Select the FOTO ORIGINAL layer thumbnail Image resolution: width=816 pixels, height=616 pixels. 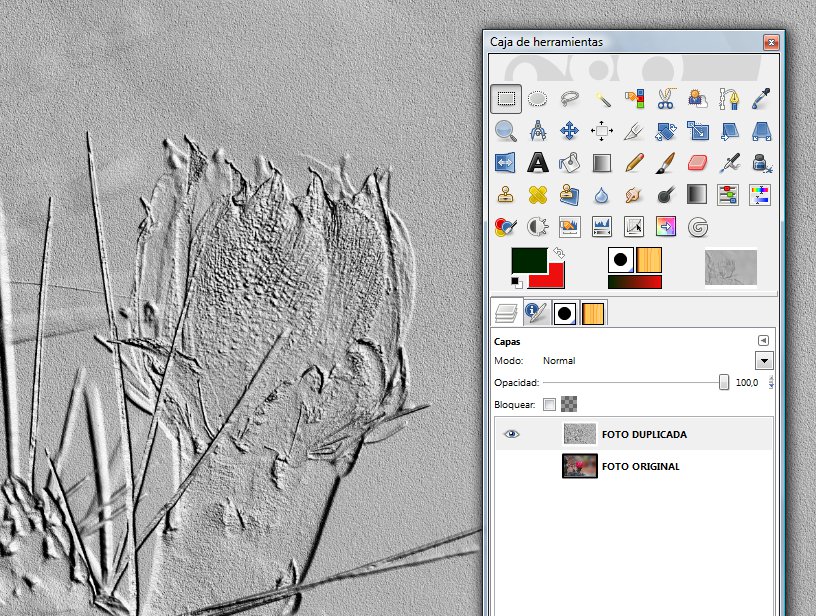pyautogui.click(x=579, y=466)
